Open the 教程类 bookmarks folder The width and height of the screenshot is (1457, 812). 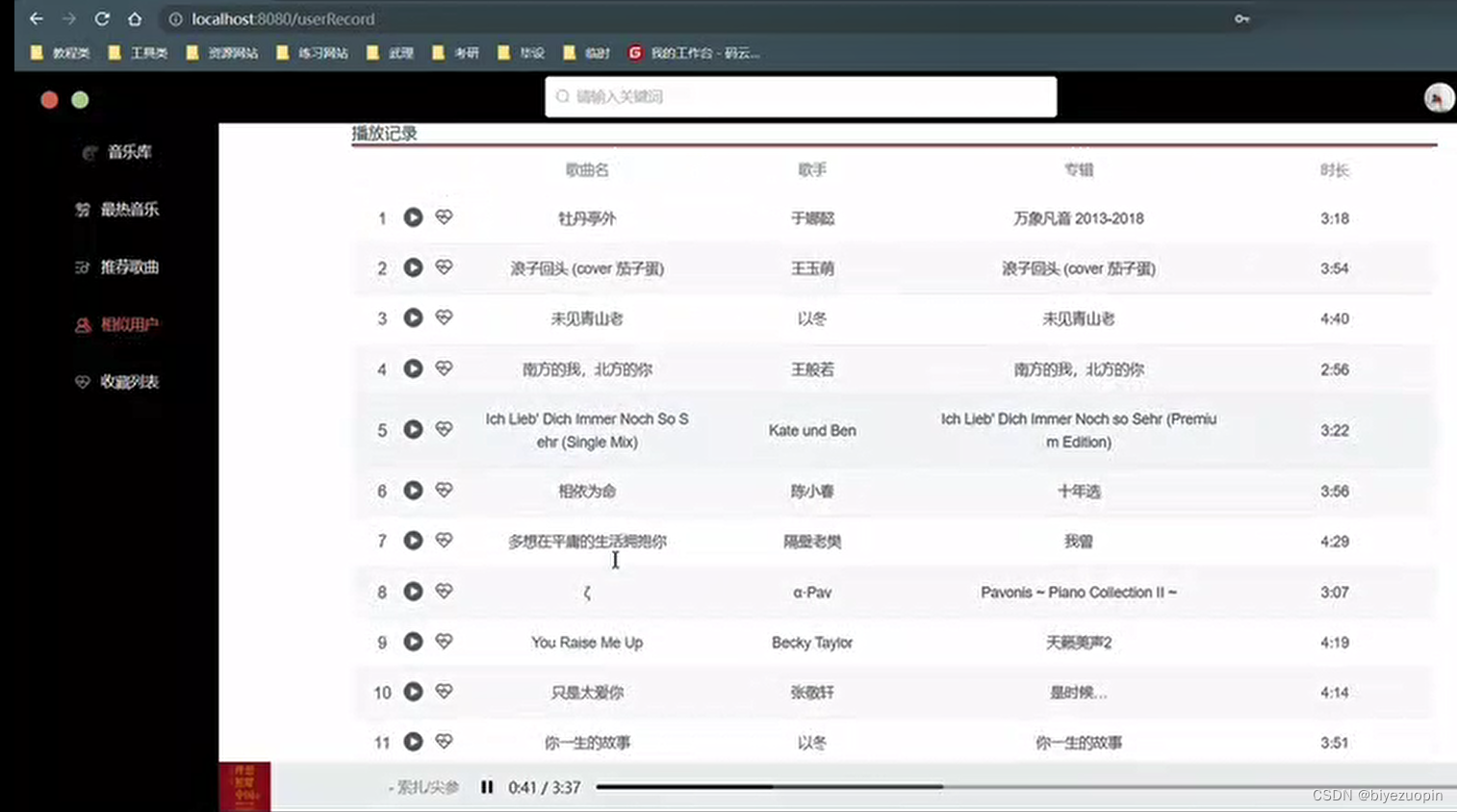(x=61, y=53)
